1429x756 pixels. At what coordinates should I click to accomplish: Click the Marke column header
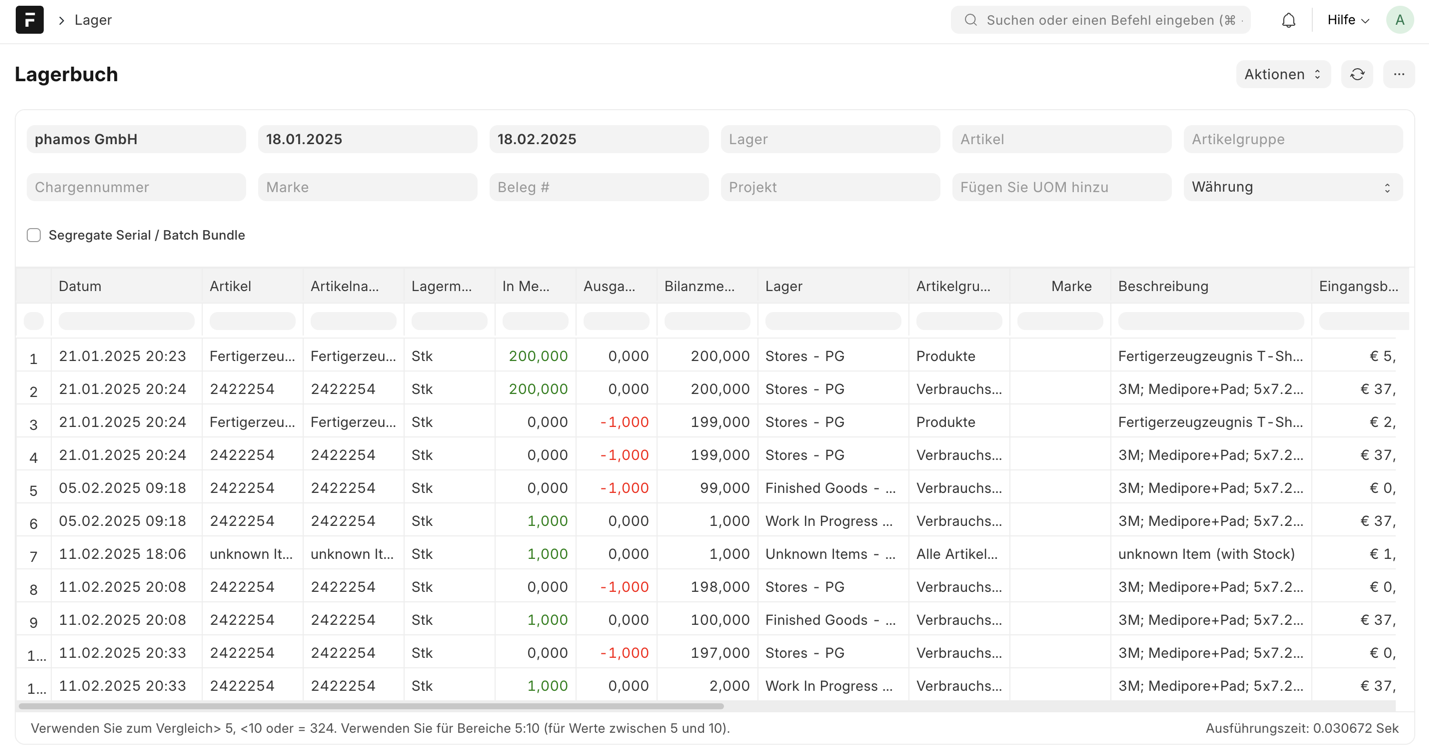[x=1060, y=286]
